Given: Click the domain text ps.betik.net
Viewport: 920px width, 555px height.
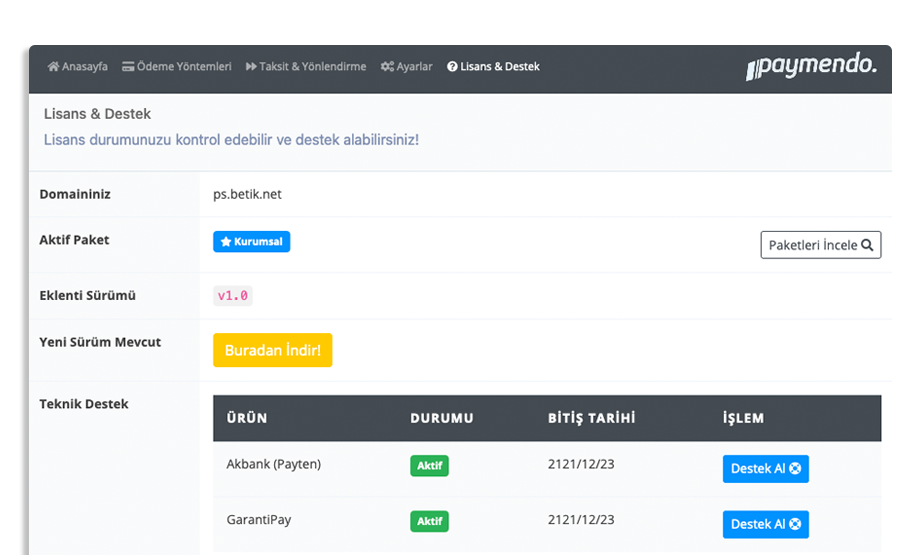Looking at the screenshot, I should click(247, 194).
